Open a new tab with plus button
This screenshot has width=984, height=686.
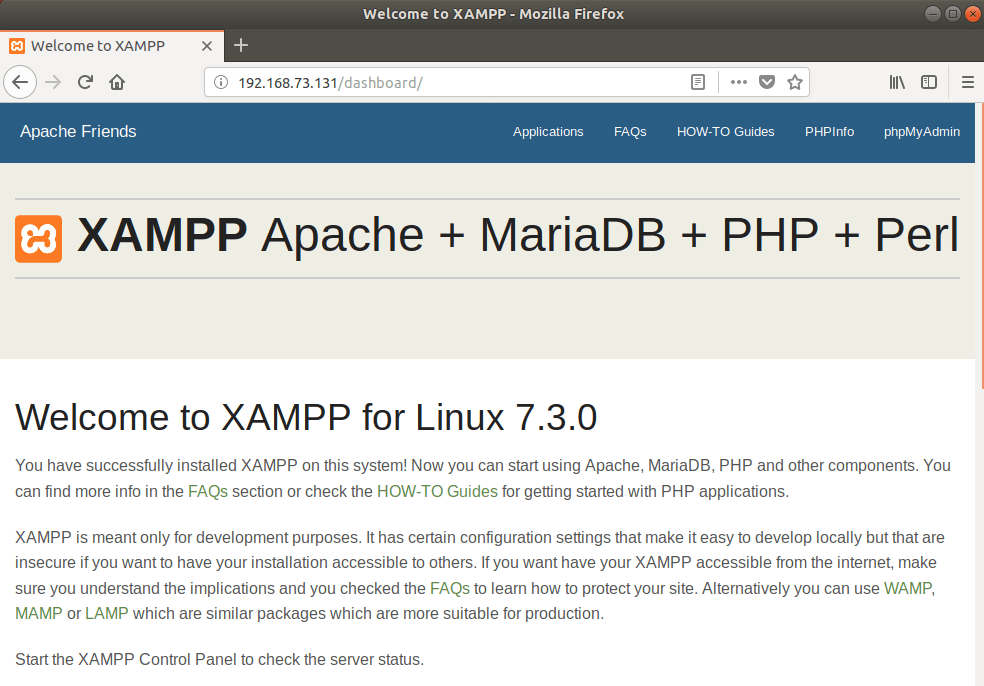tap(241, 45)
